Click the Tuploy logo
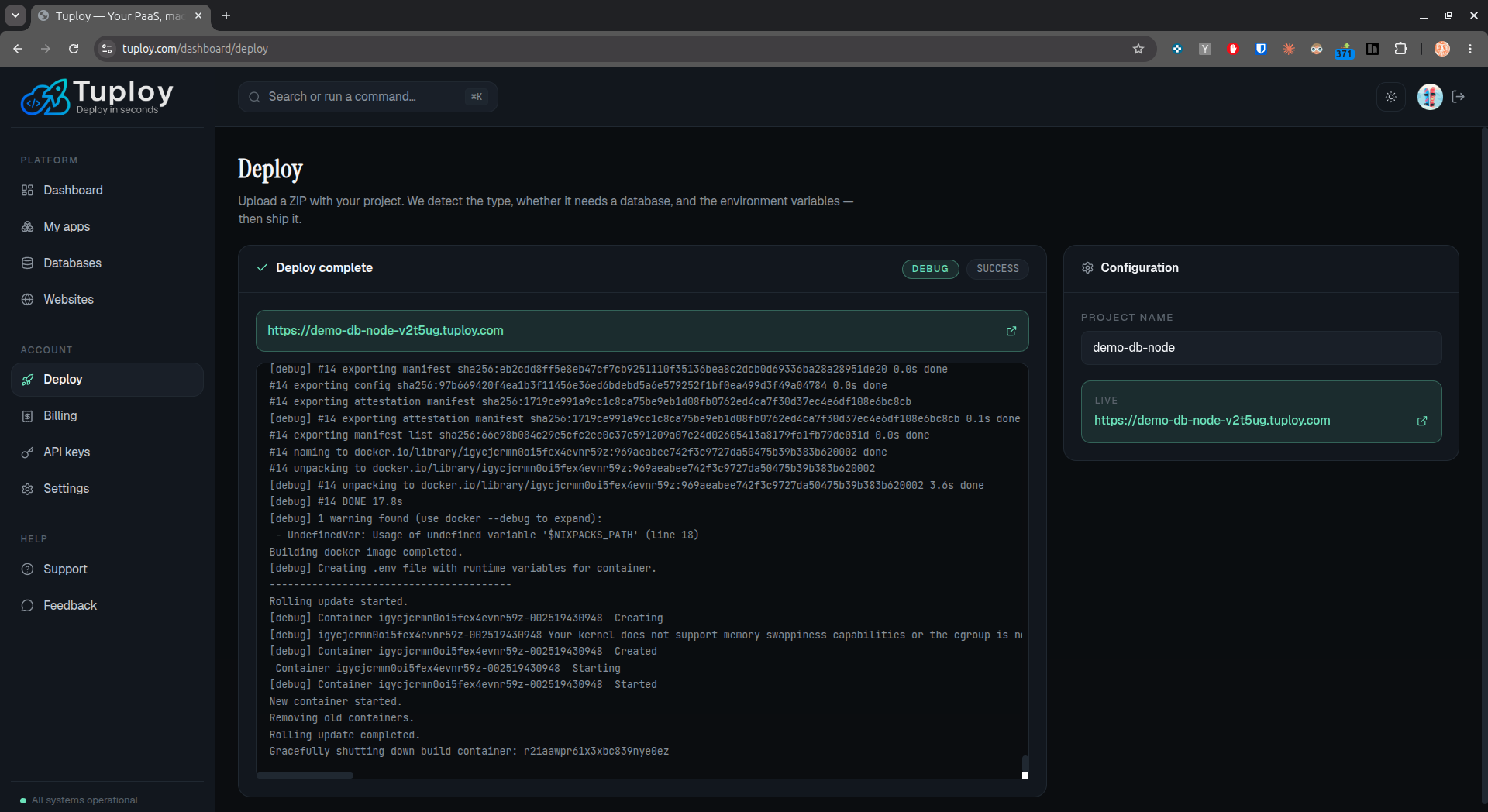 click(97, 97)
